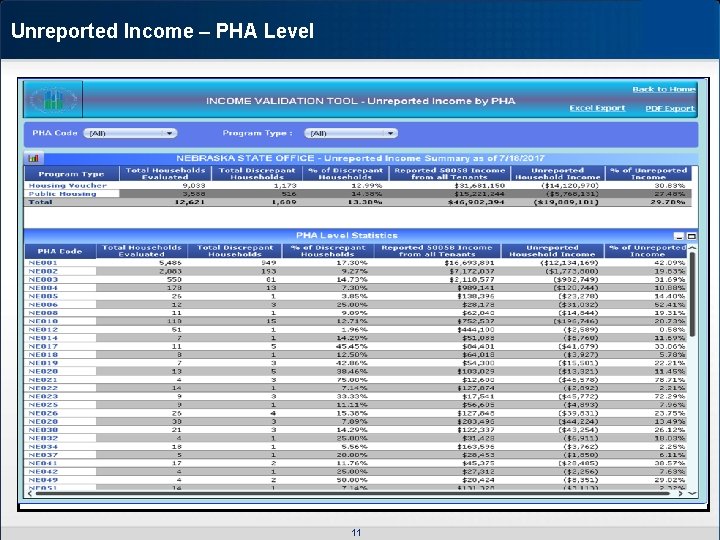Open the chart icon beside Nebraska State Office

[x=34, y=158]
